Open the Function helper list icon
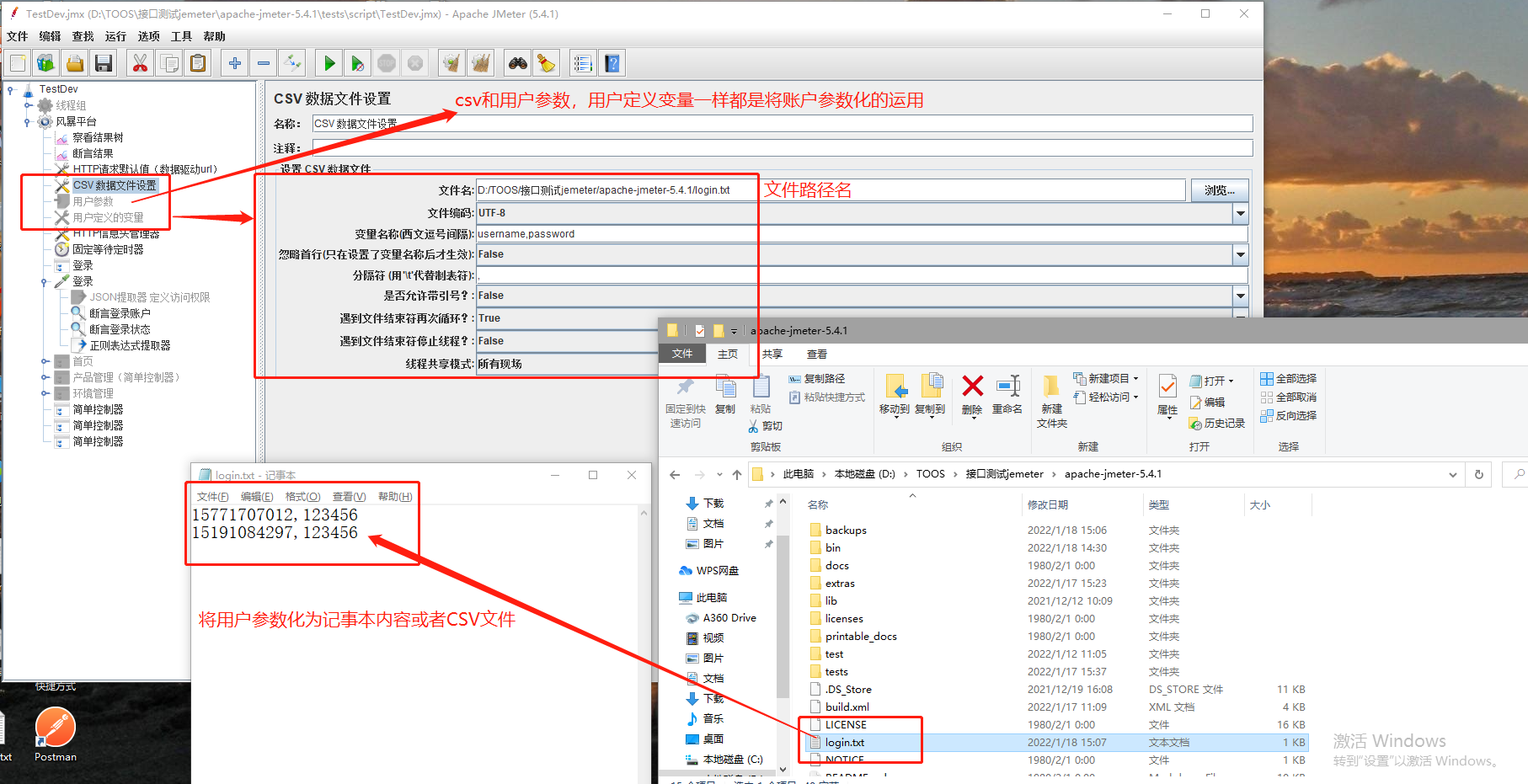This screenshot has height=784, width=1528. coord(583,63)
